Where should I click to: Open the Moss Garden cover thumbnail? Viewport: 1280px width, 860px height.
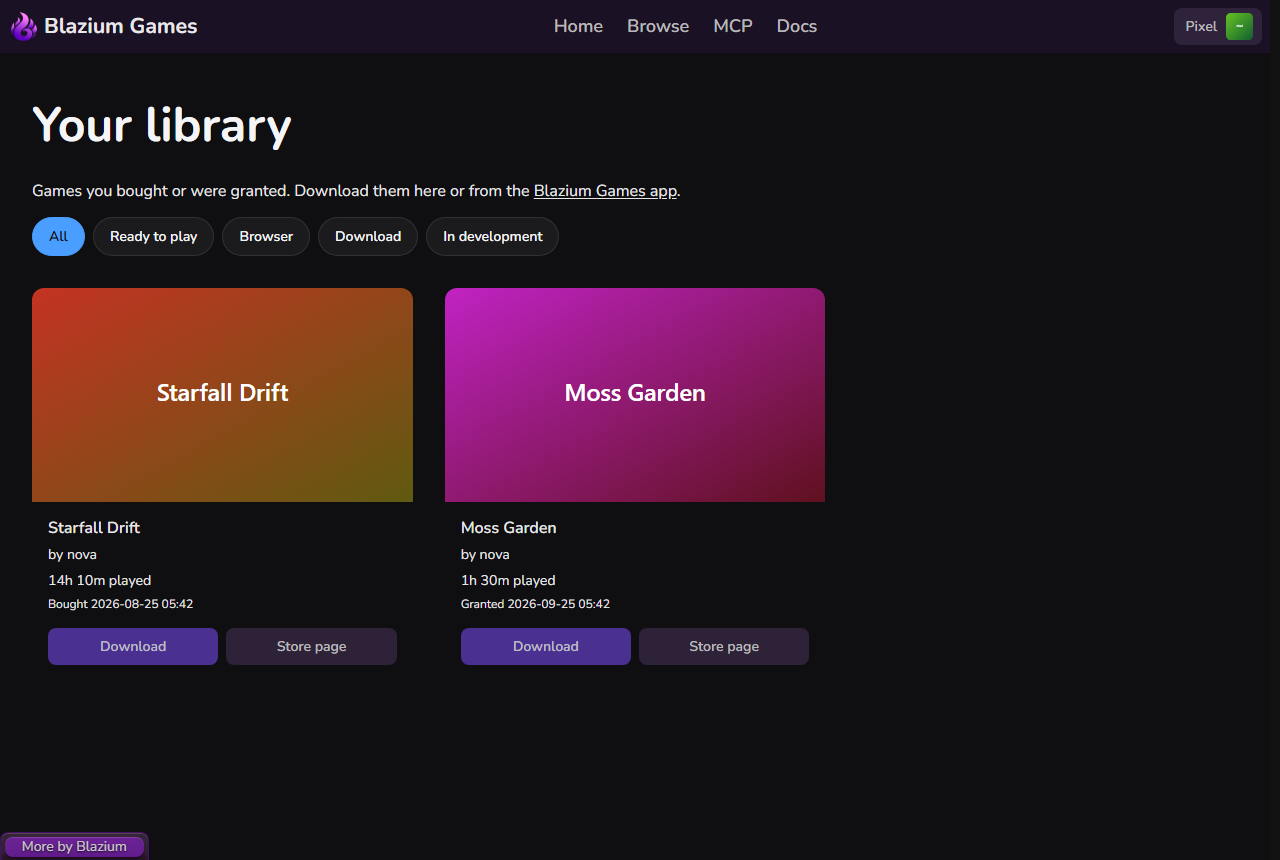pyautogui.click(x=635, y=395)
